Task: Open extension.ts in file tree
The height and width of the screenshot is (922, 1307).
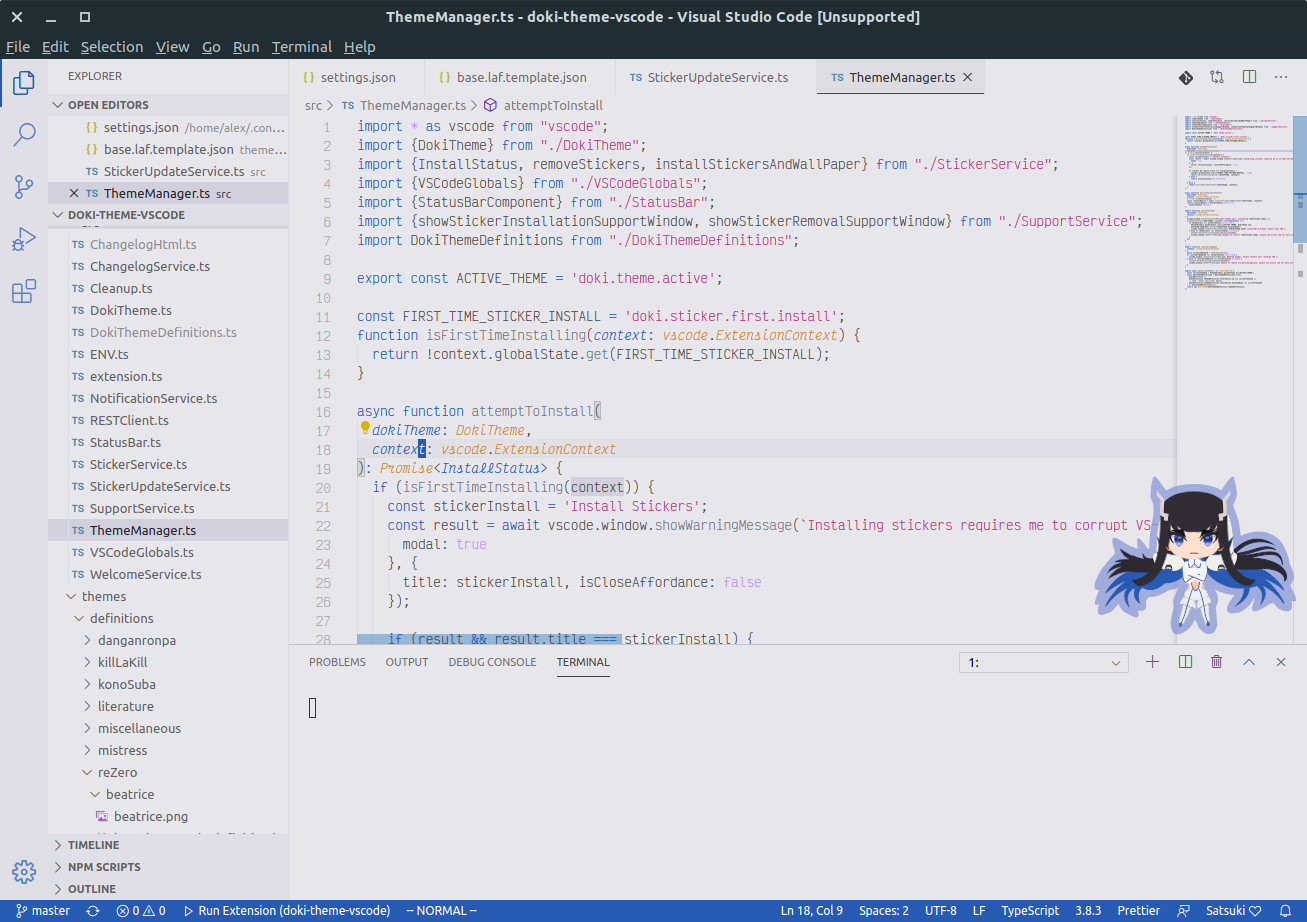Action: tap(168, 376)
